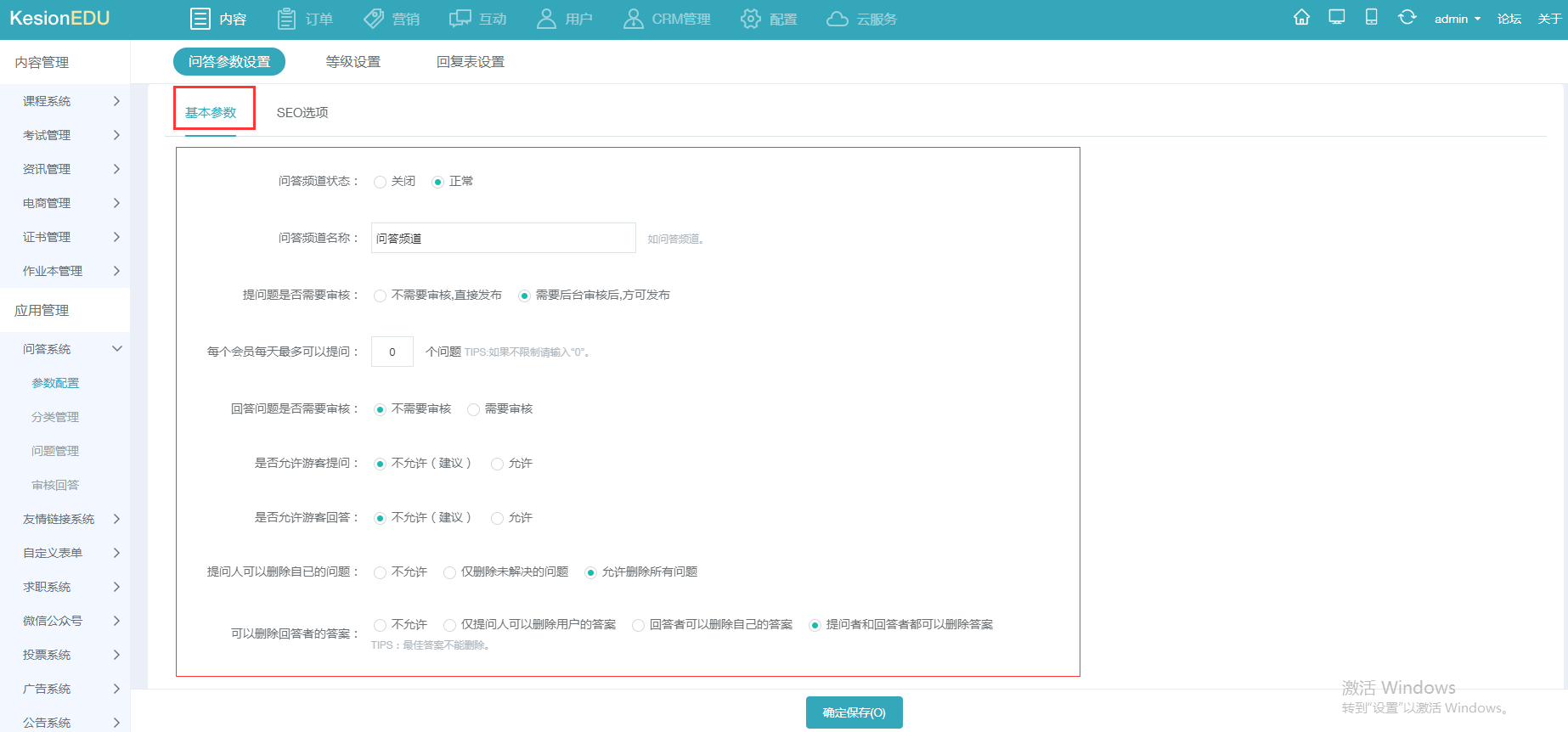Open the 订单 orders menu icon
This screenshot has width=1568, height=732.
[287, 19]
